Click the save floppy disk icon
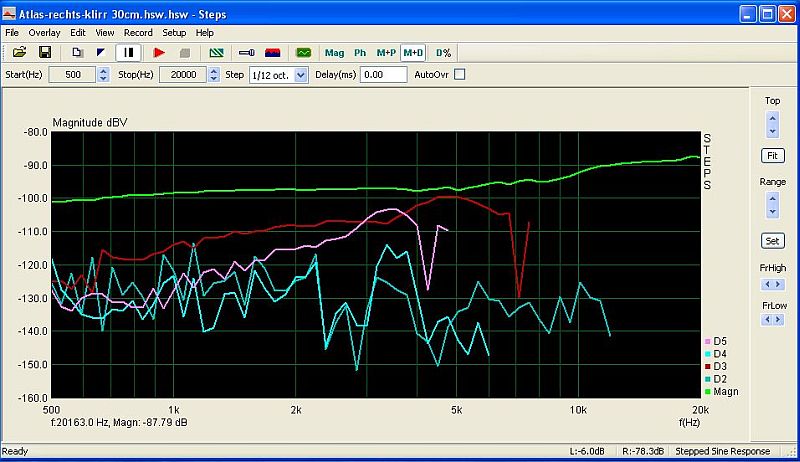800x462 pixels. coord(44,52)
